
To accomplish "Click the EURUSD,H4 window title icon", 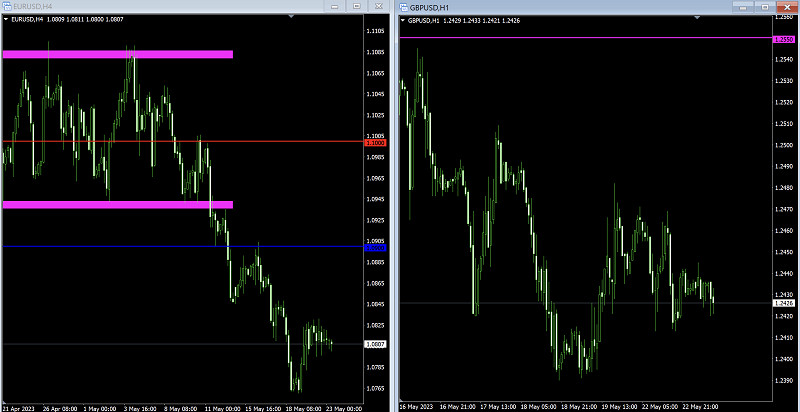I will coord(8,7).
